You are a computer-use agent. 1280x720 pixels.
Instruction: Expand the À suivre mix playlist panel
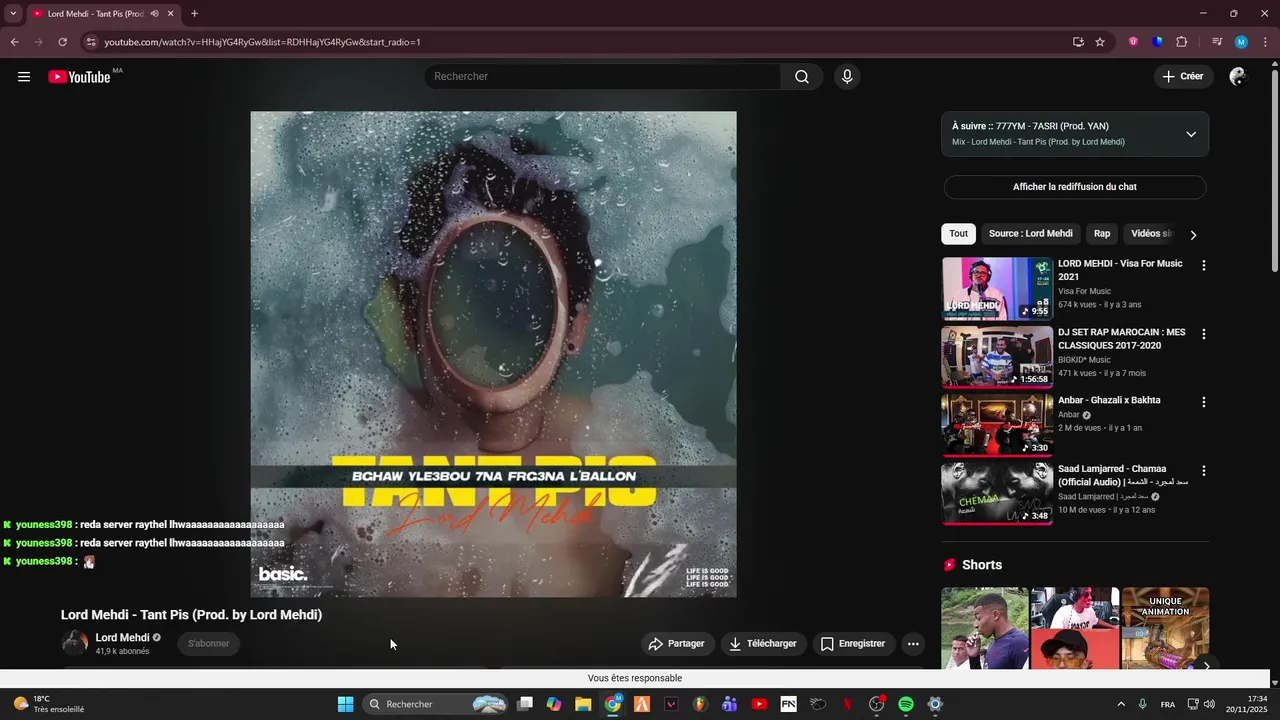[1190, 134]
